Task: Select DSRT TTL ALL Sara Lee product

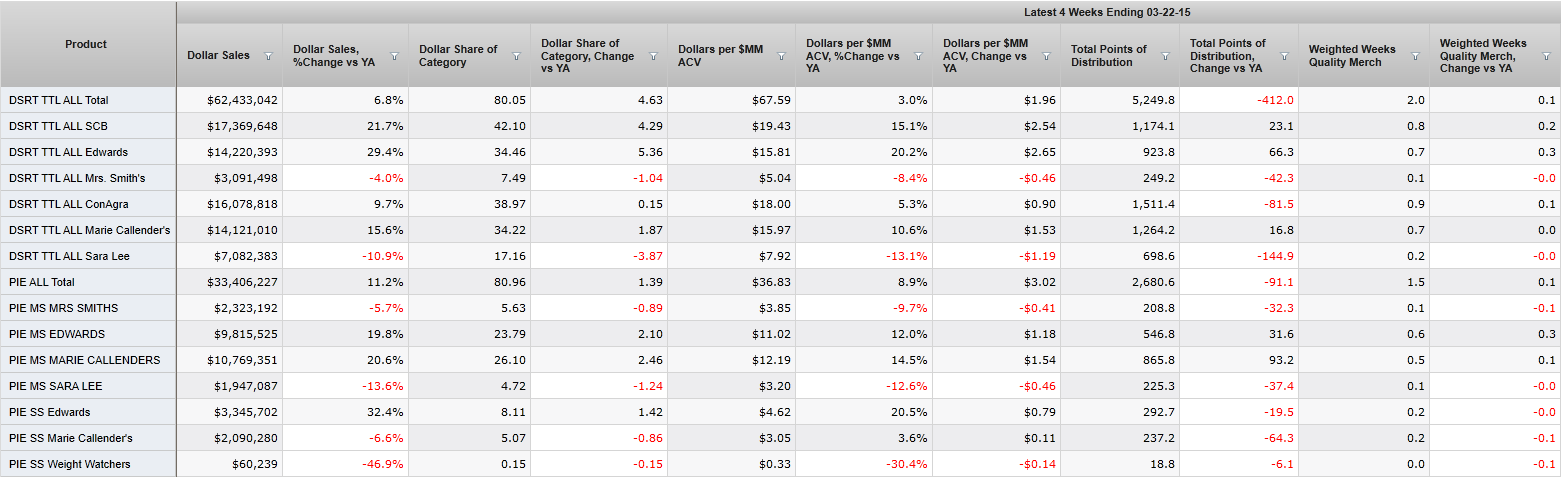Action: [x=68, y=256]
